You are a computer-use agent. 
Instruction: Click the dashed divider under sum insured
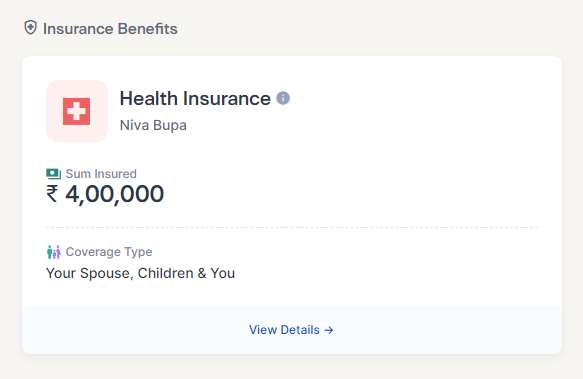coord(292,227)
